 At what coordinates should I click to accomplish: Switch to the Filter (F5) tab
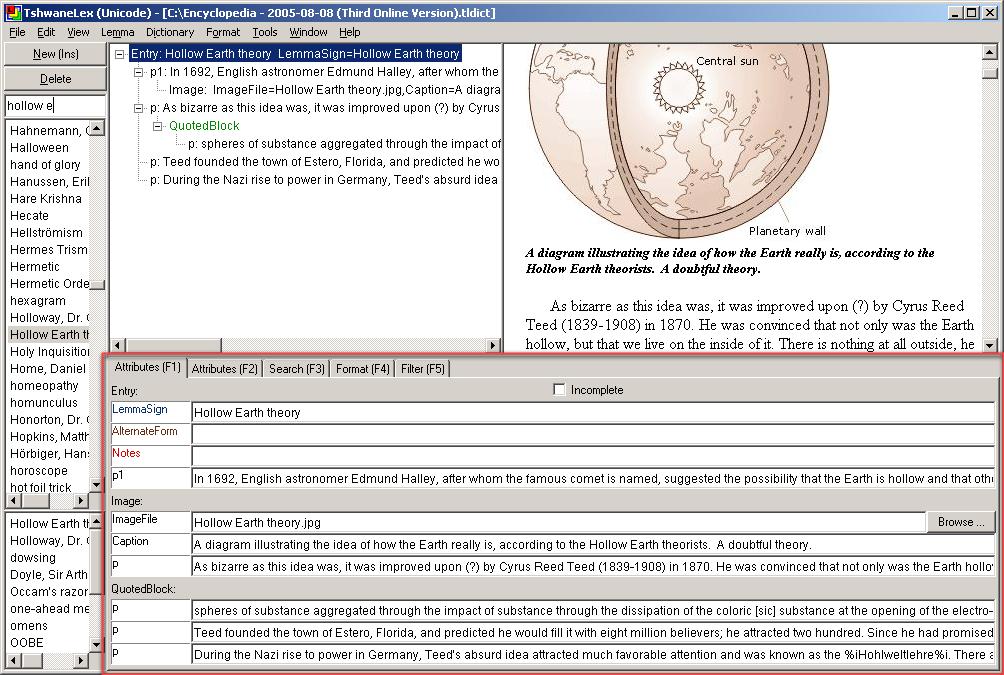tap(423, 369)
